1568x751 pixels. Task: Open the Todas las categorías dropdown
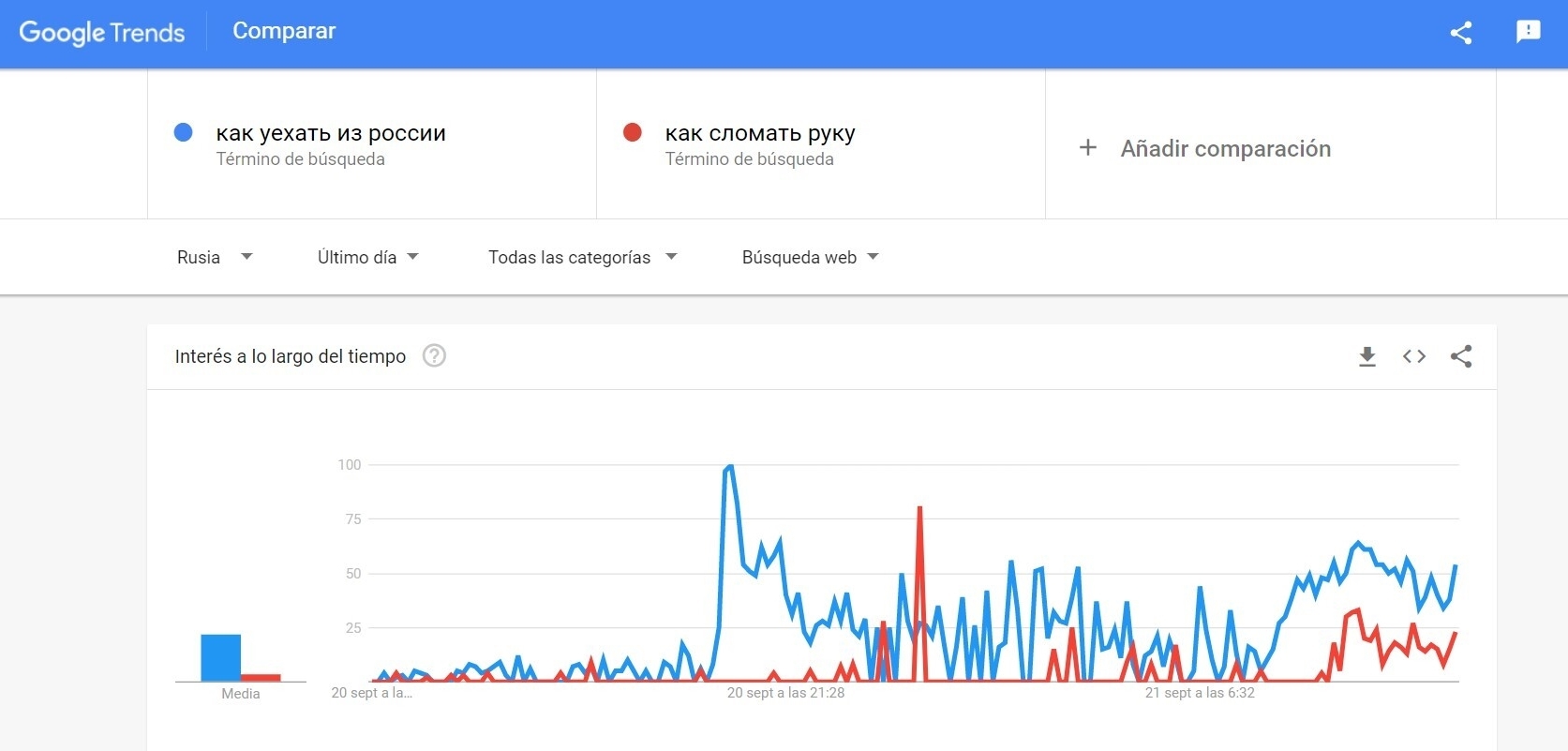pyautogui.click(x=582, y=257)
